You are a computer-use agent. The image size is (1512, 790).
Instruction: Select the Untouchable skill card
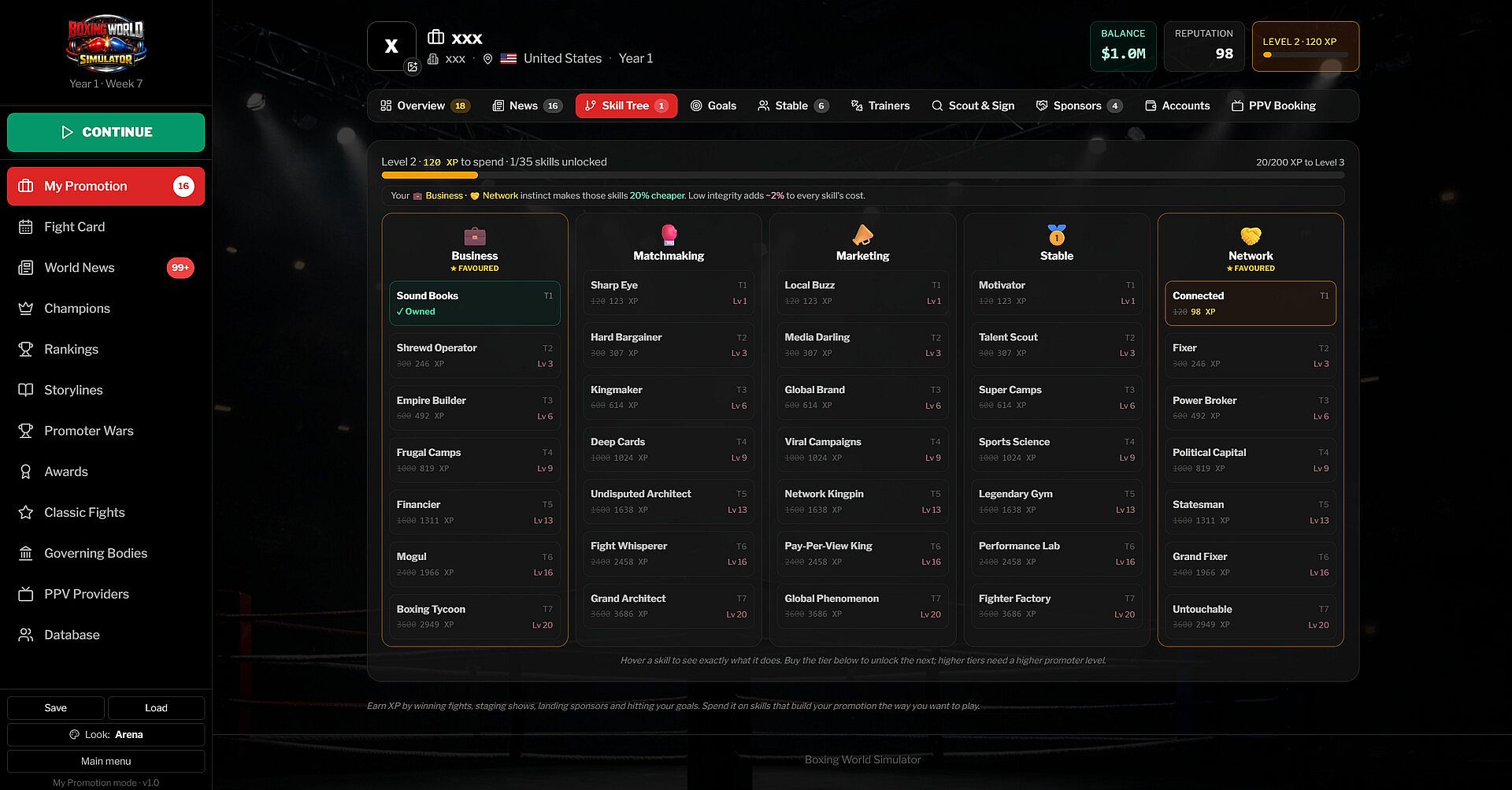(x=1251, y=617)
